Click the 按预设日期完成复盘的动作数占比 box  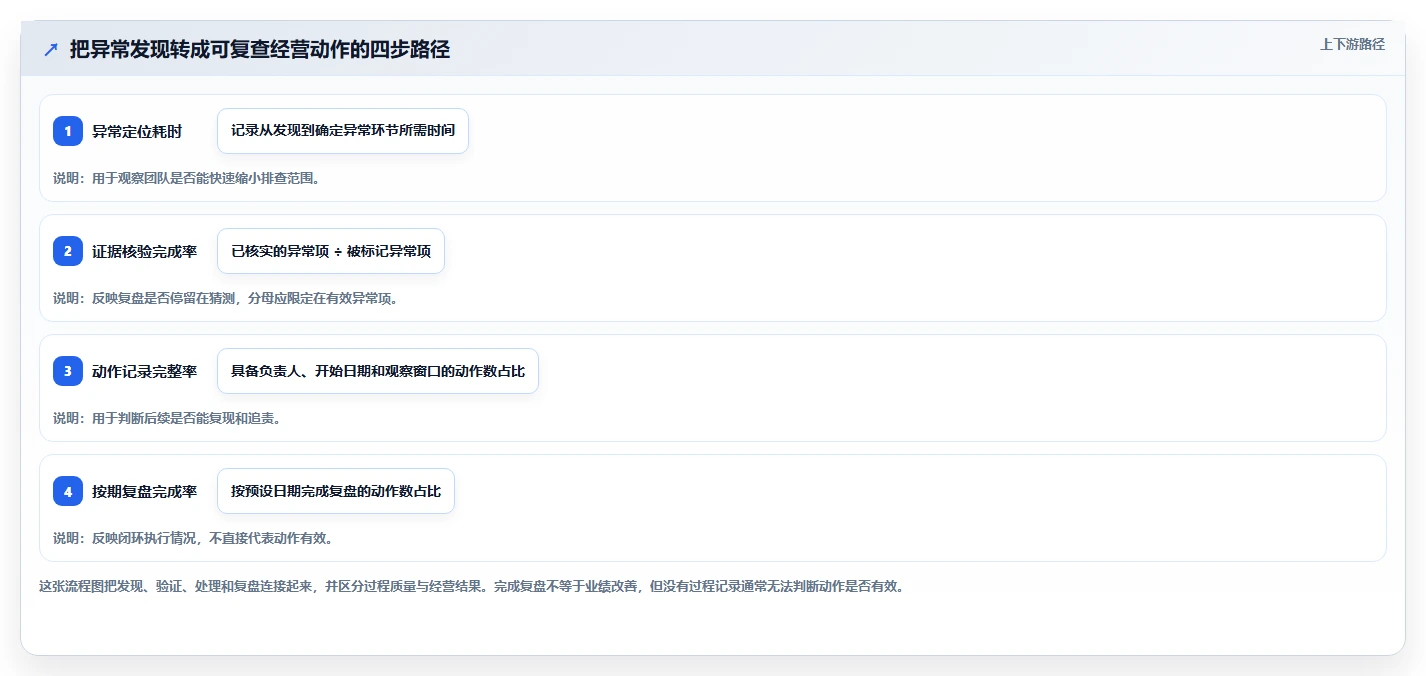point(336,491)
